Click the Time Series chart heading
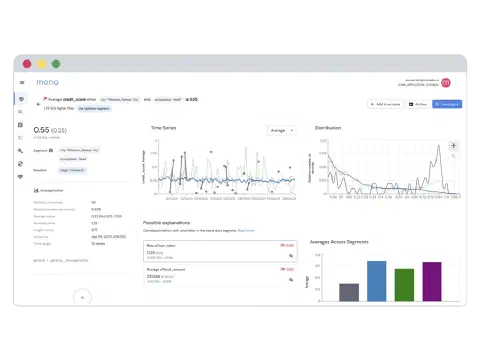 click(163, 128)
